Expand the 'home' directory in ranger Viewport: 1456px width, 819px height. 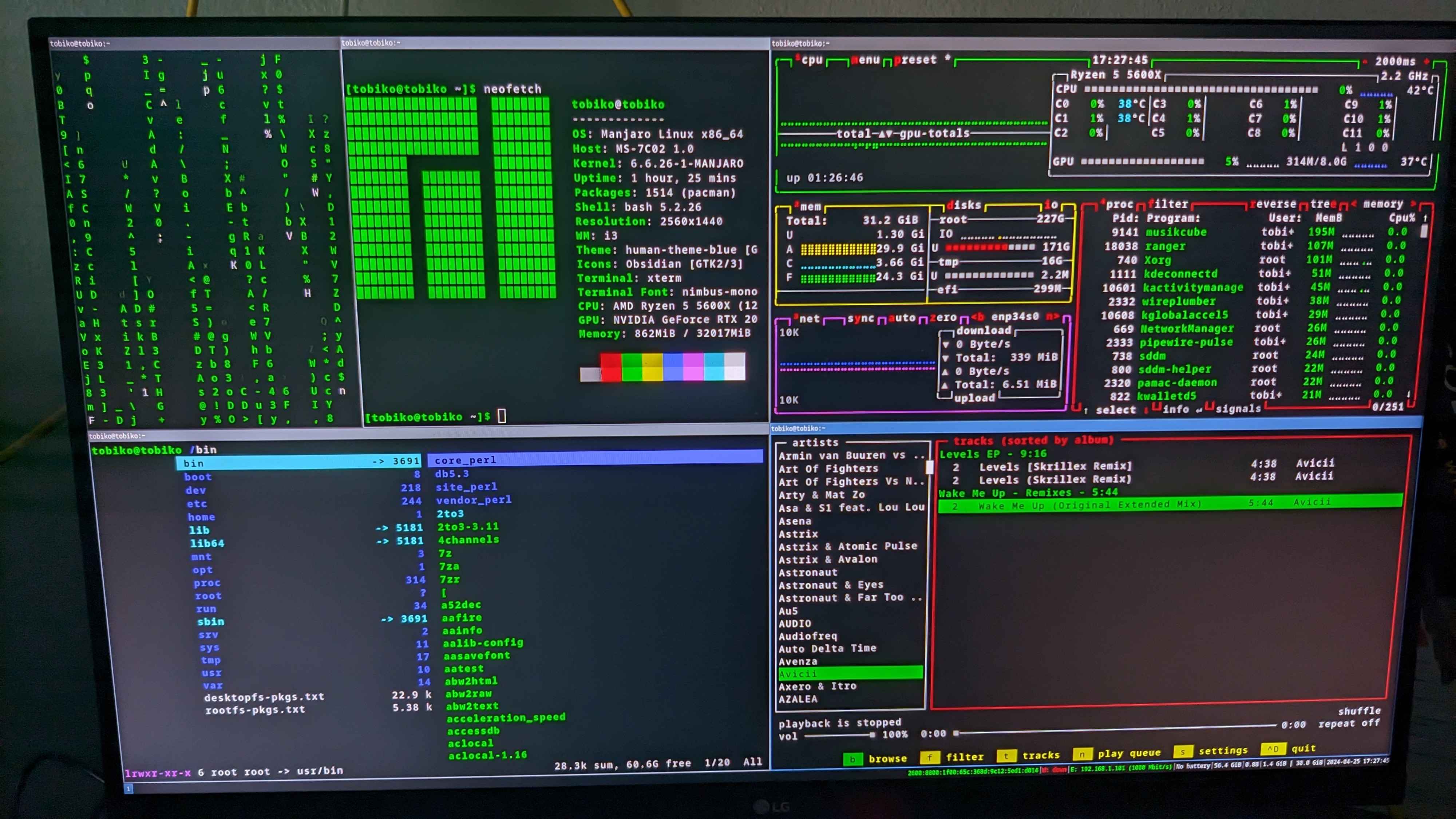point(201,517)
